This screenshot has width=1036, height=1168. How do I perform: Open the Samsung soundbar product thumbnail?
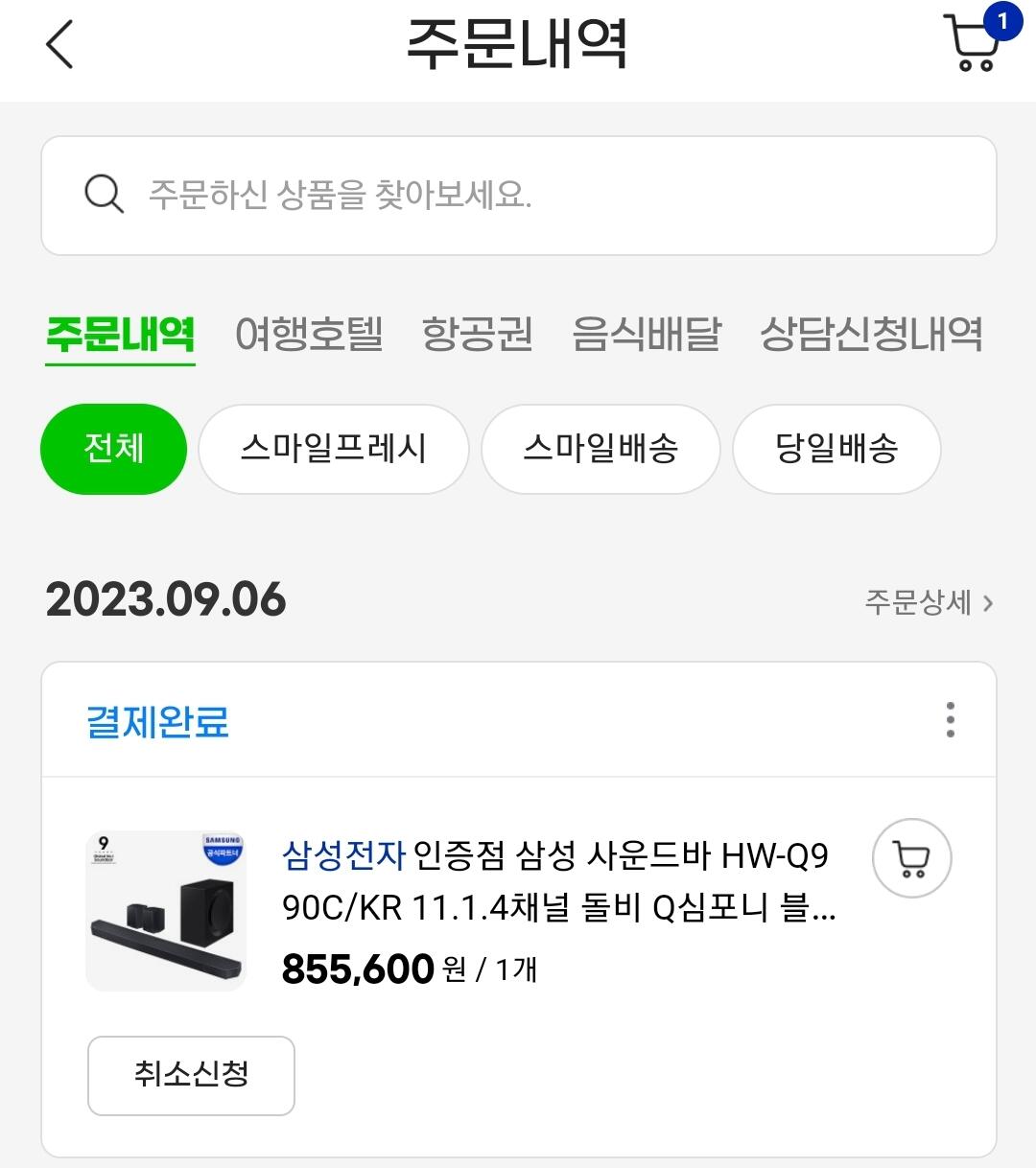166,910
